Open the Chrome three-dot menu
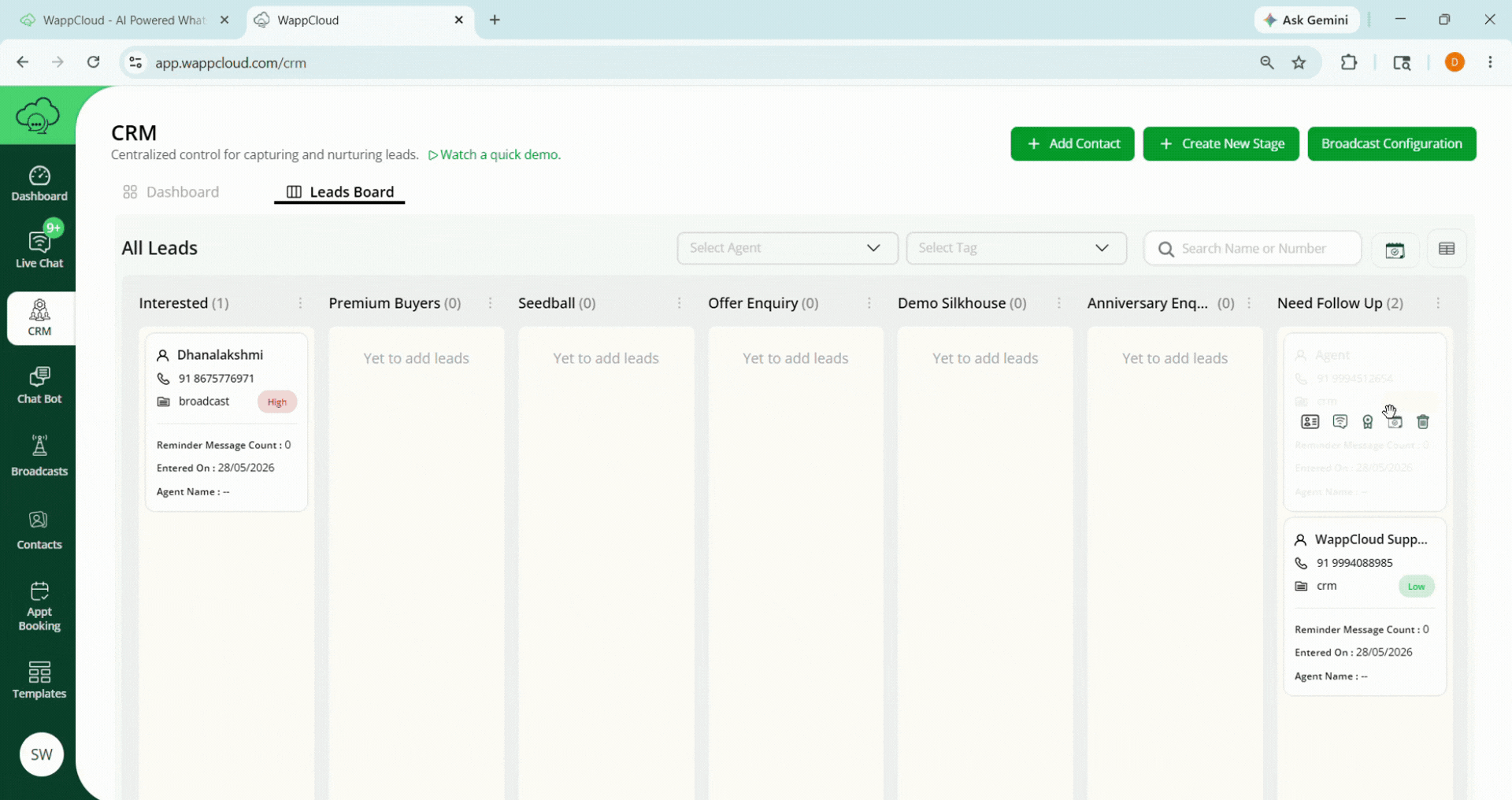1512x800 pixels. tap(1490, 62)
